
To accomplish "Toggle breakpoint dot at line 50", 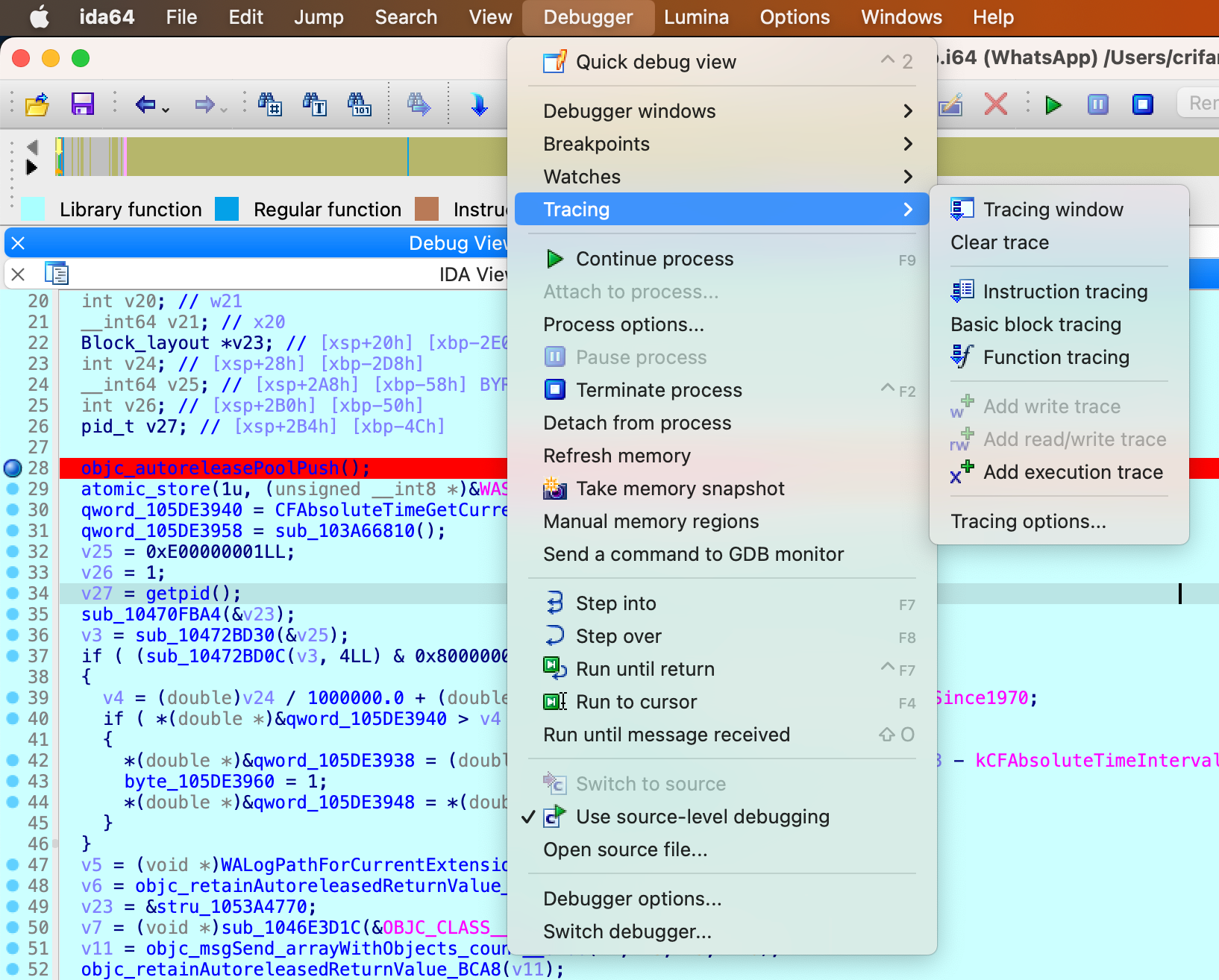I will 13,927.
